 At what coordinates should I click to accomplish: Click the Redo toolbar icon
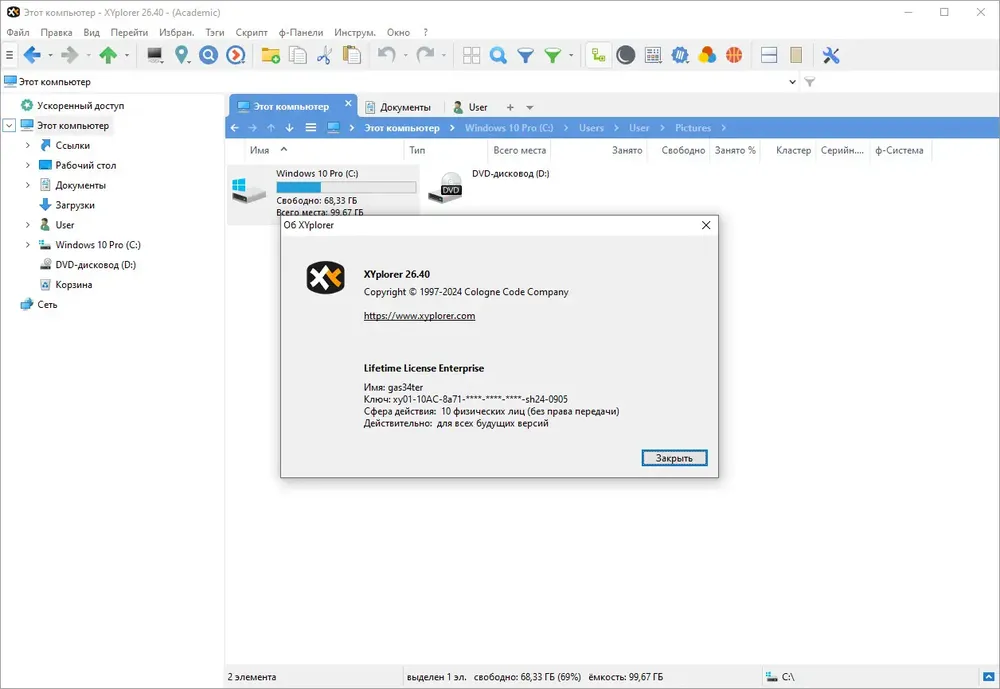pyautogui.click(x=425, y=56)
